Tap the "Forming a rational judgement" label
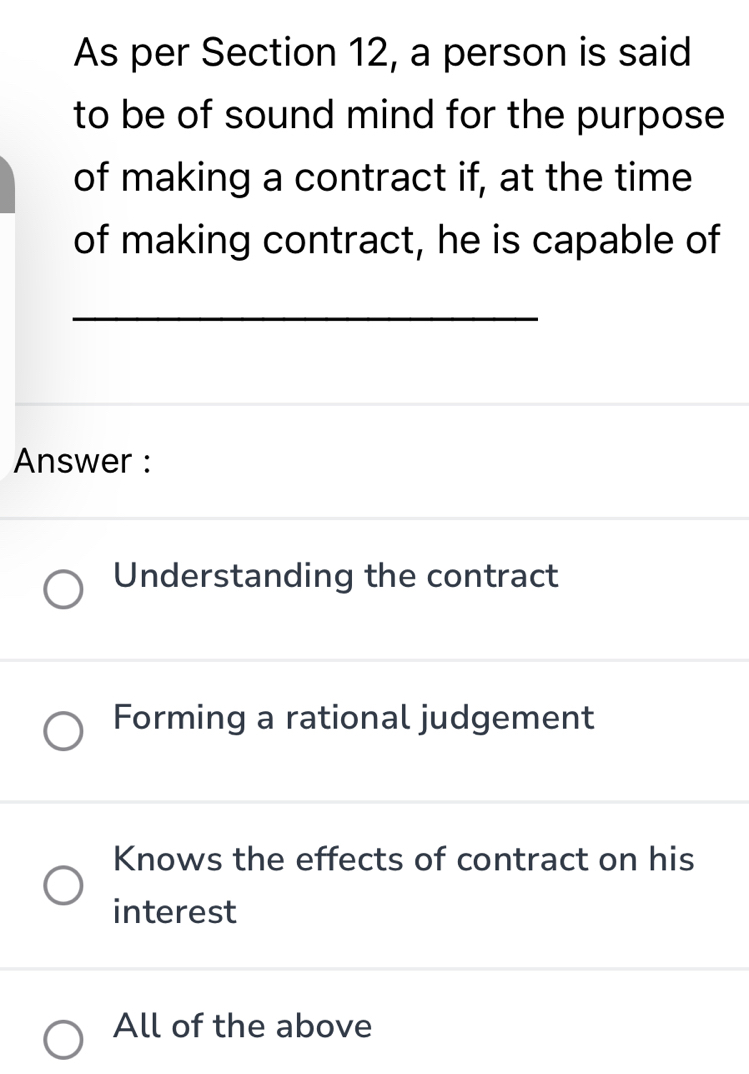The height and width of the screenshot is (1074, 749). point(354,717)
